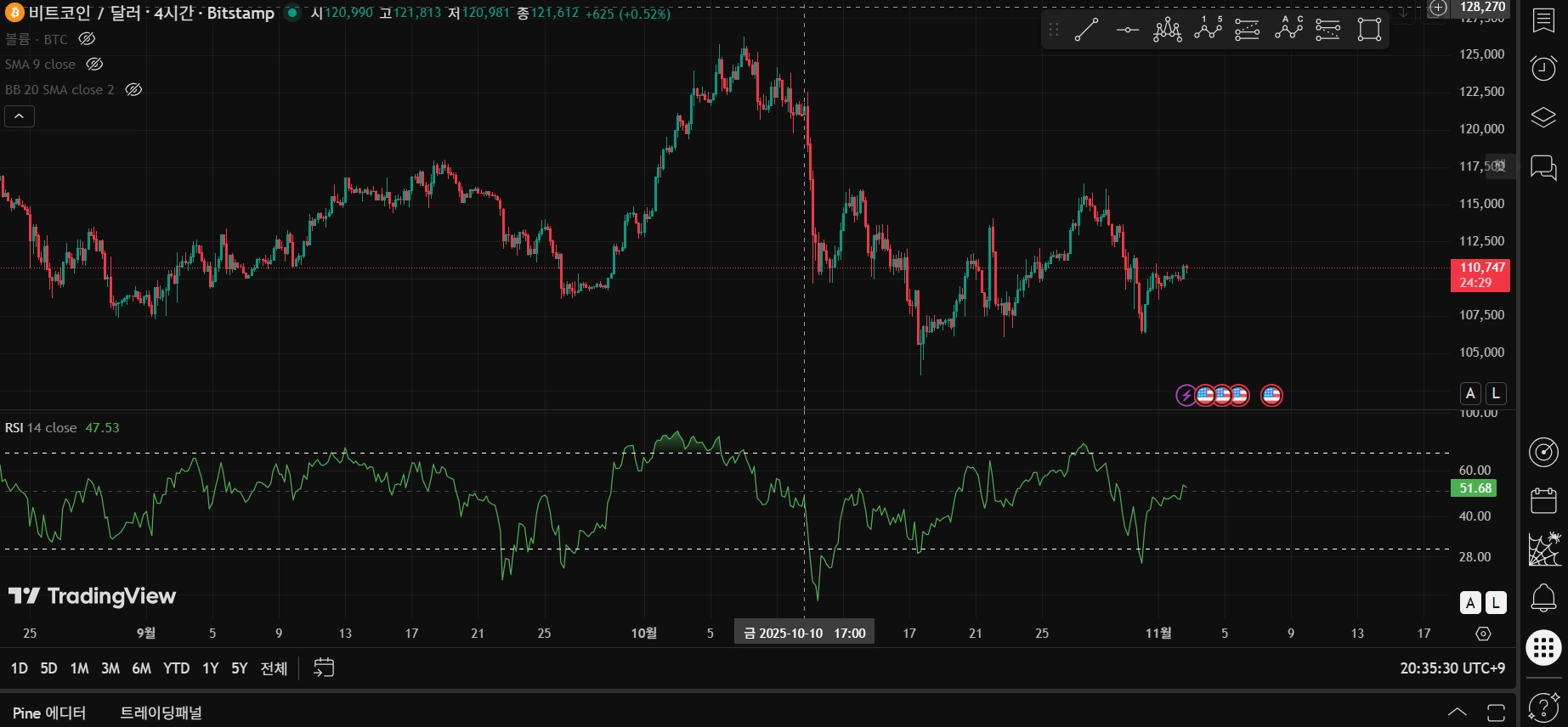The height and width of the screenshot is (727, 1568).
Task: Click the spider web icon in the sidebar
Action: (1543, 549)
